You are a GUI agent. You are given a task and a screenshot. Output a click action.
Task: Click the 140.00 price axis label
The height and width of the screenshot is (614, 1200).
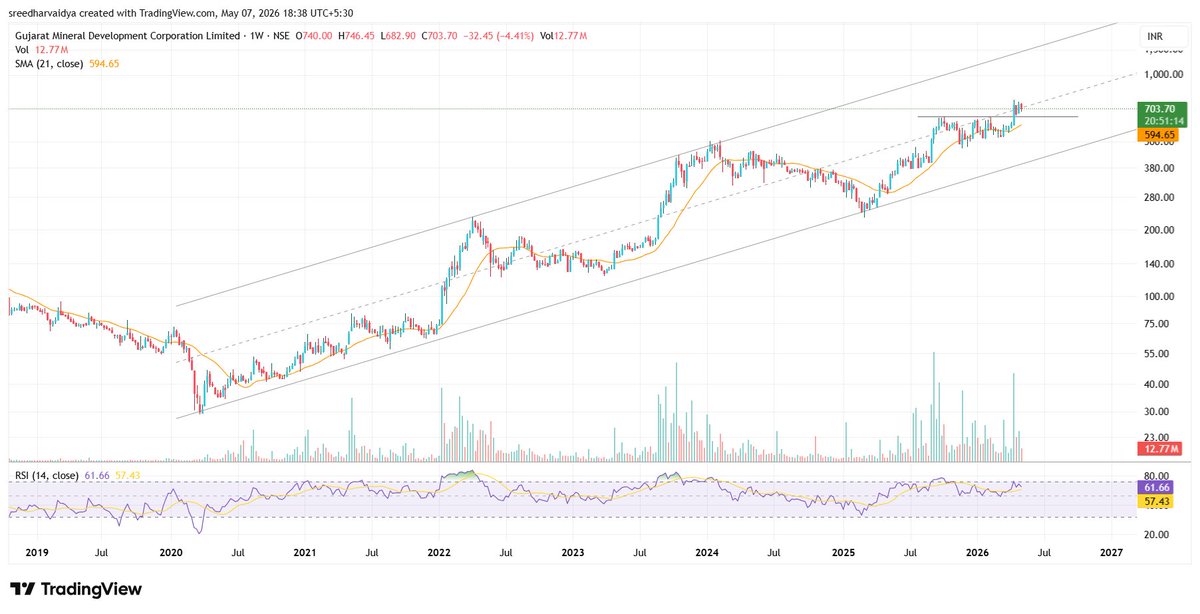click(1159, 264)
